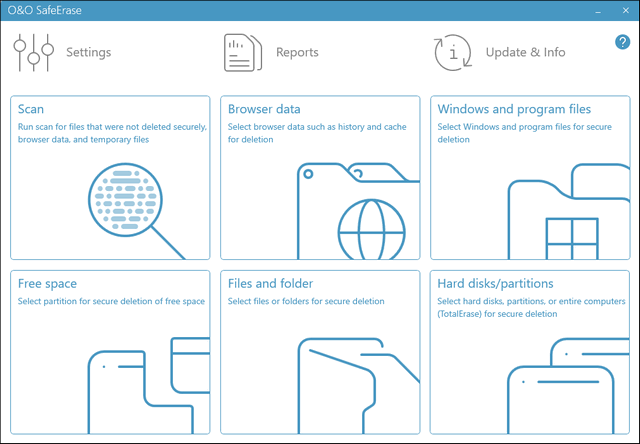Image resolution: width=640 pixels, height=444 pixels.
Task: Click the Windows logo folder illustration
Action: coord(569,215)
